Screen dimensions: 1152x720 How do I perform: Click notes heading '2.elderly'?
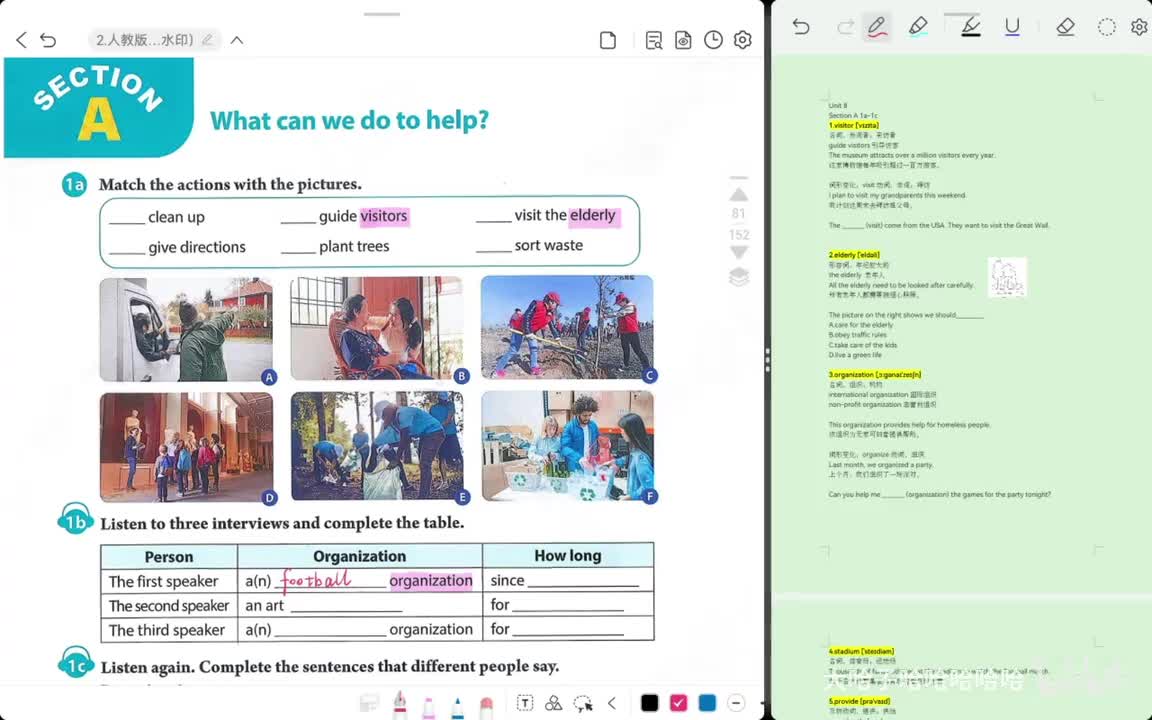(x=854, y=254)
